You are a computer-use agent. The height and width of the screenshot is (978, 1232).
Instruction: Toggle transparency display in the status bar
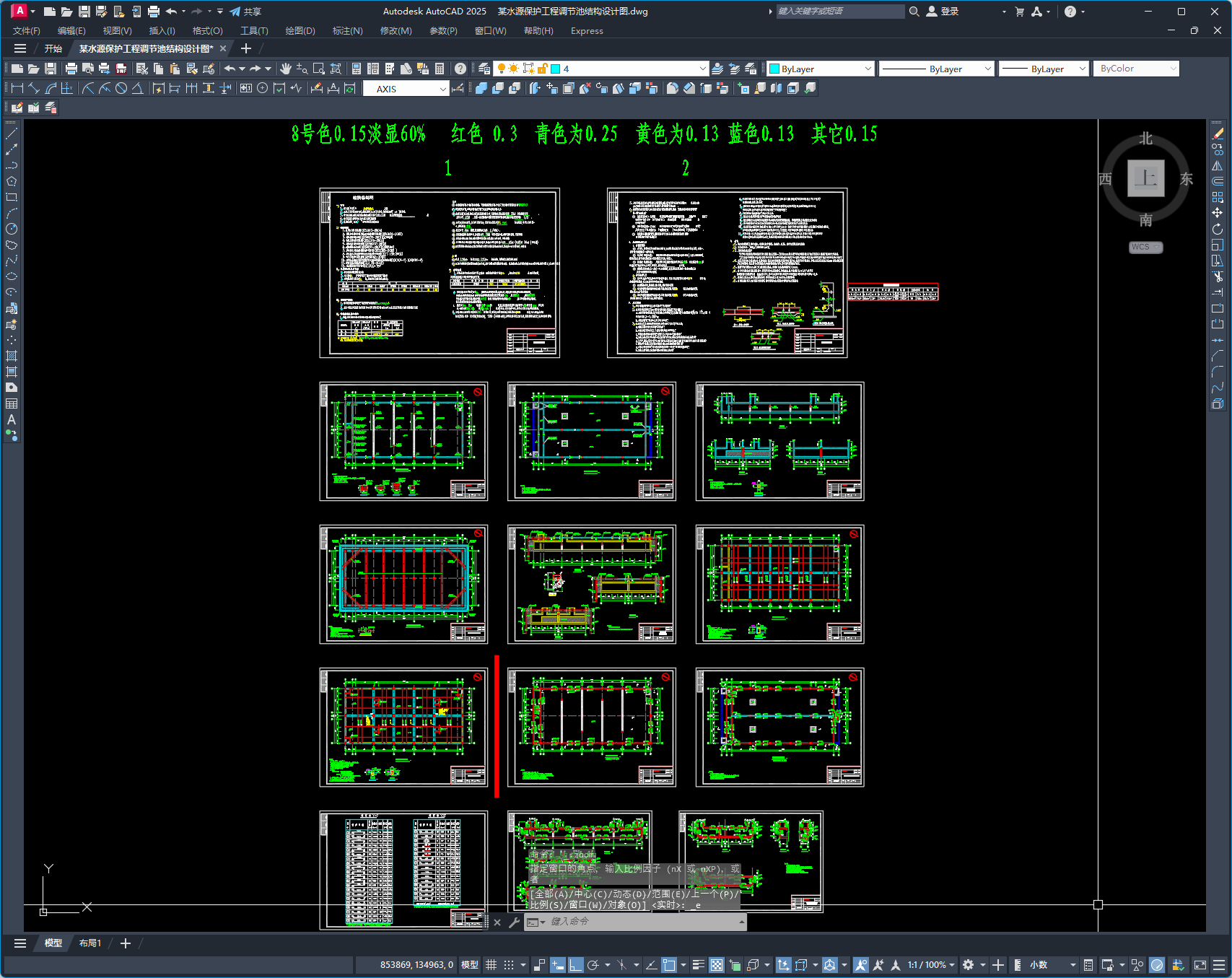pyautogui.click(x=716, y=965)
